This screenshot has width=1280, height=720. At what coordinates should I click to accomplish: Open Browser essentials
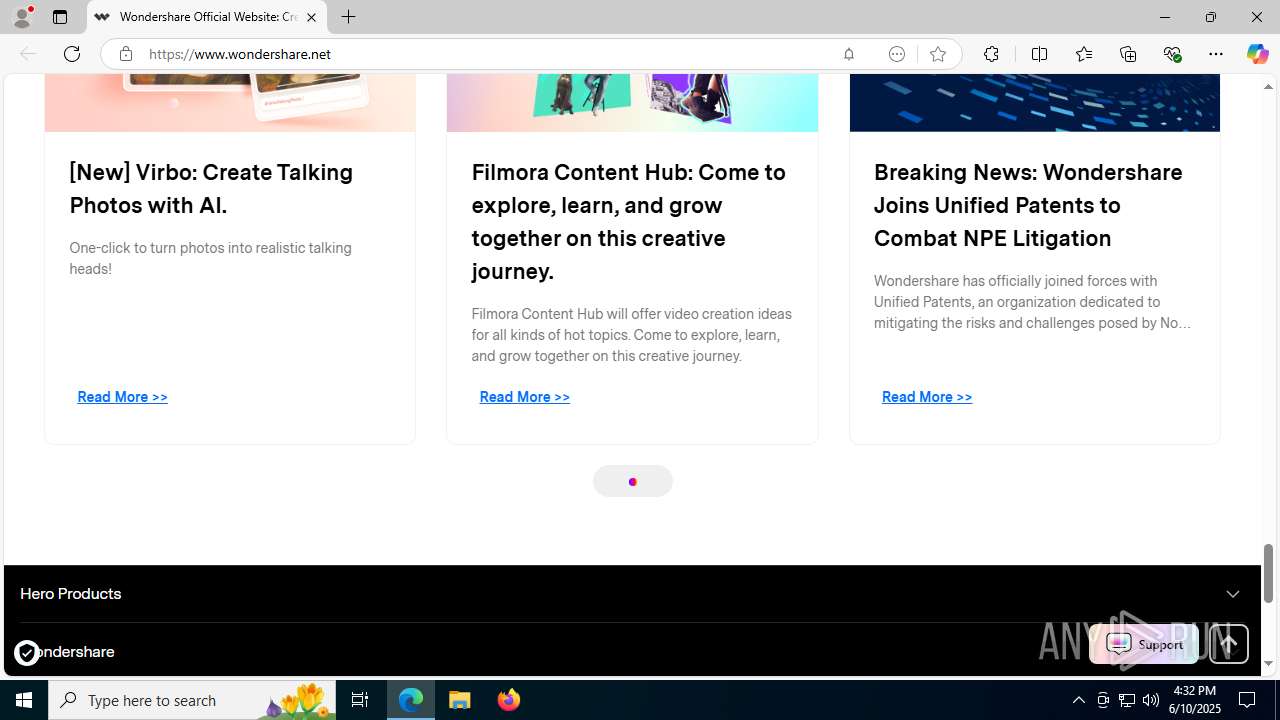1172,54
